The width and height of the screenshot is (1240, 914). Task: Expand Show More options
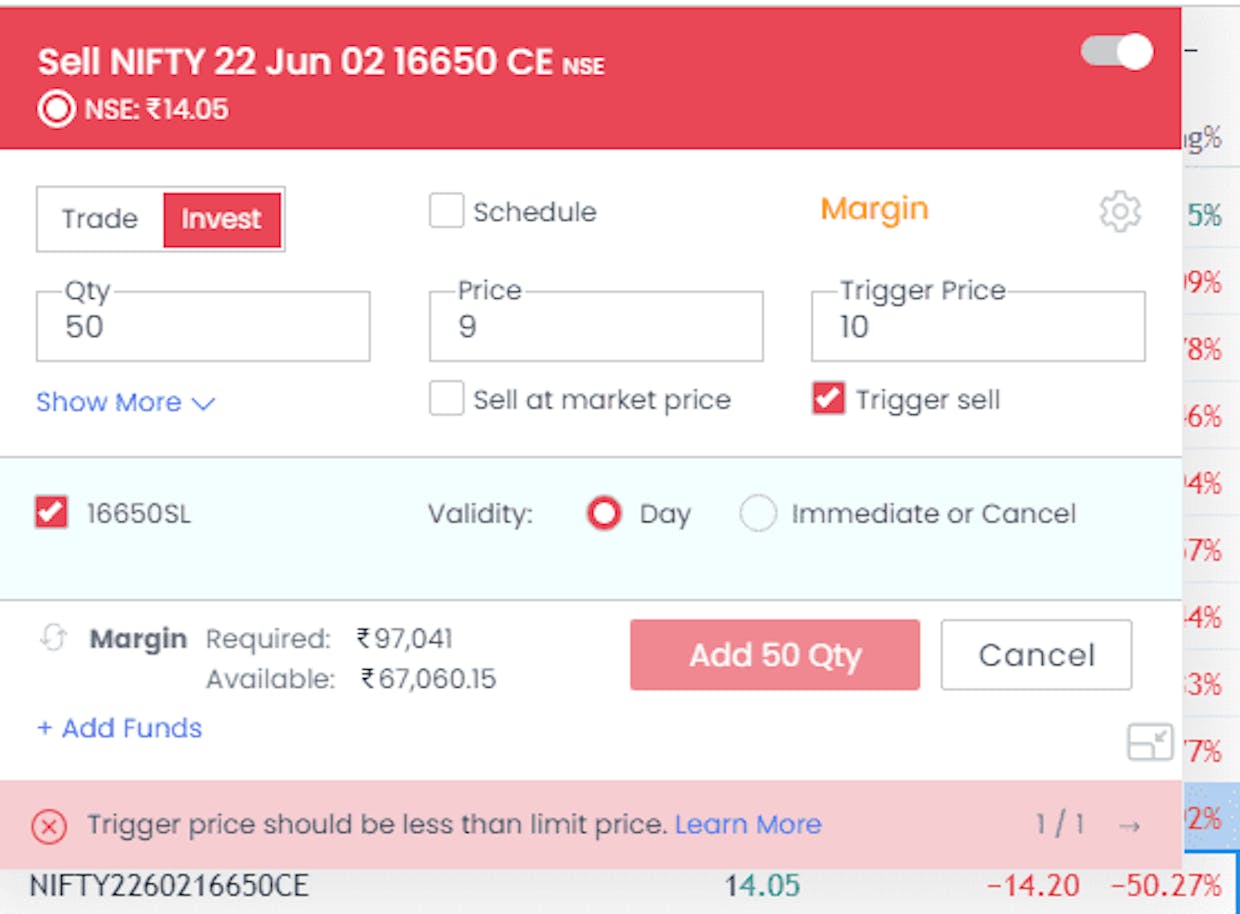click(125, 402)
